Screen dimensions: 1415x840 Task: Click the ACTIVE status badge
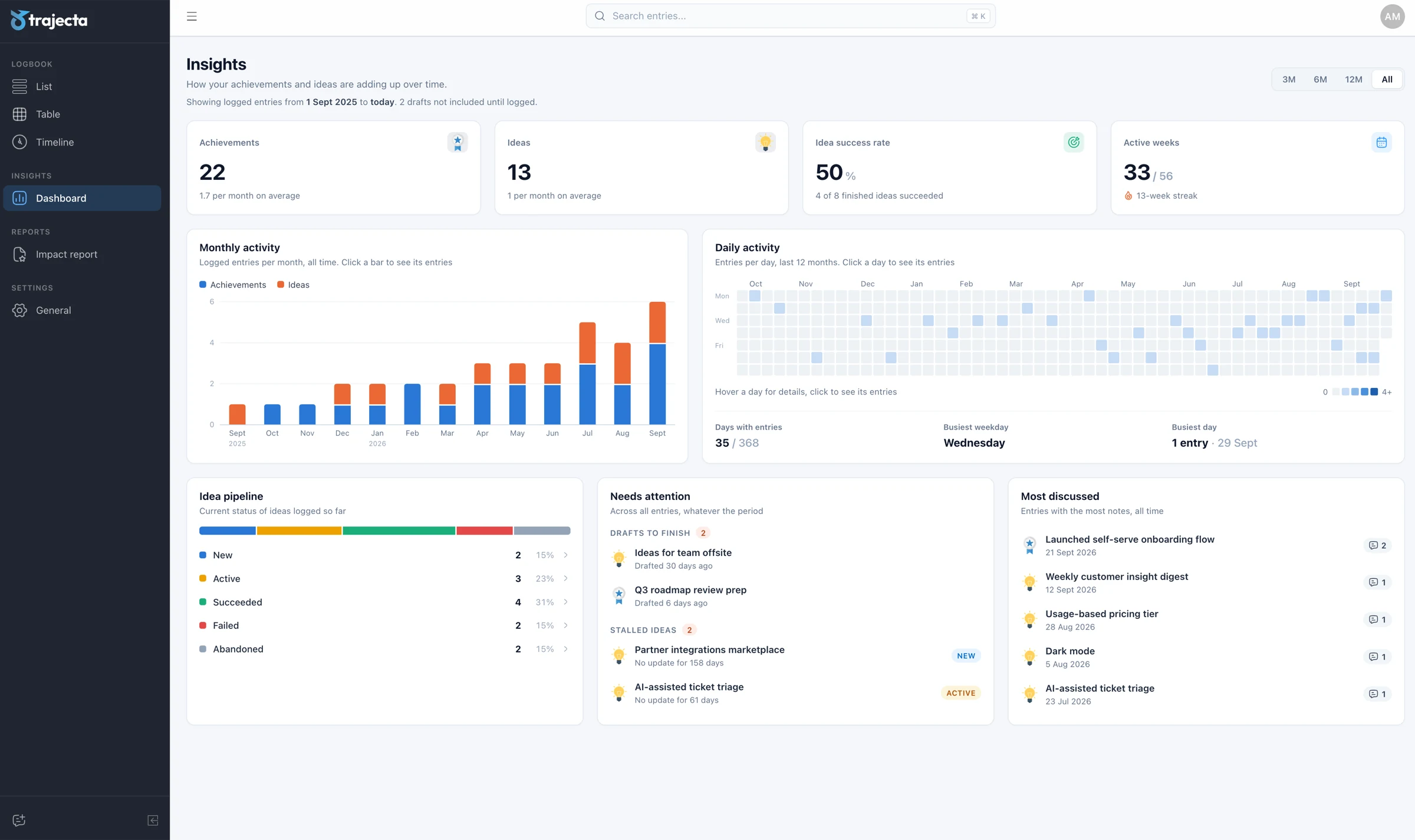coord(960,693)
